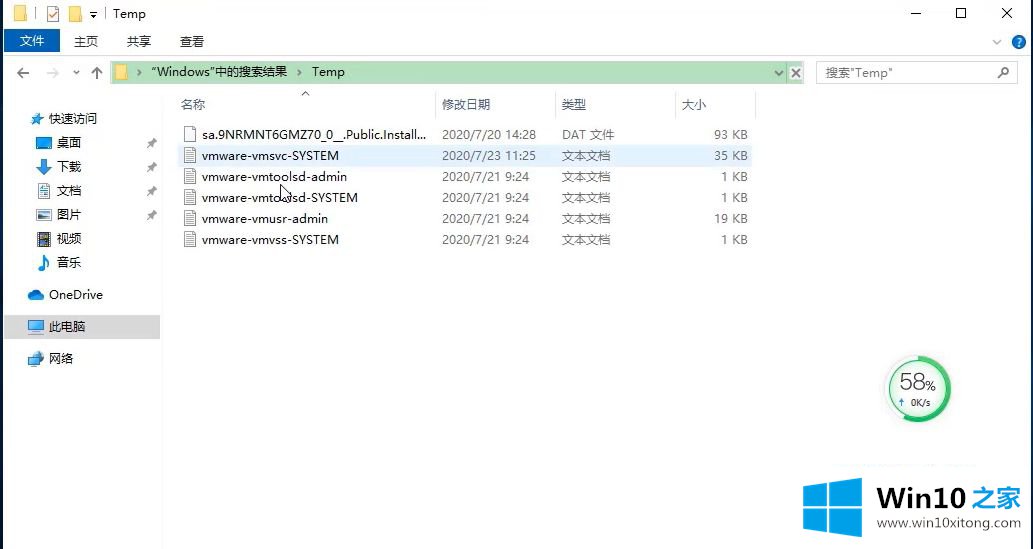Clear the address bar with X button
The width and height of the screenshot is (1033, 549).
(796, 73)
